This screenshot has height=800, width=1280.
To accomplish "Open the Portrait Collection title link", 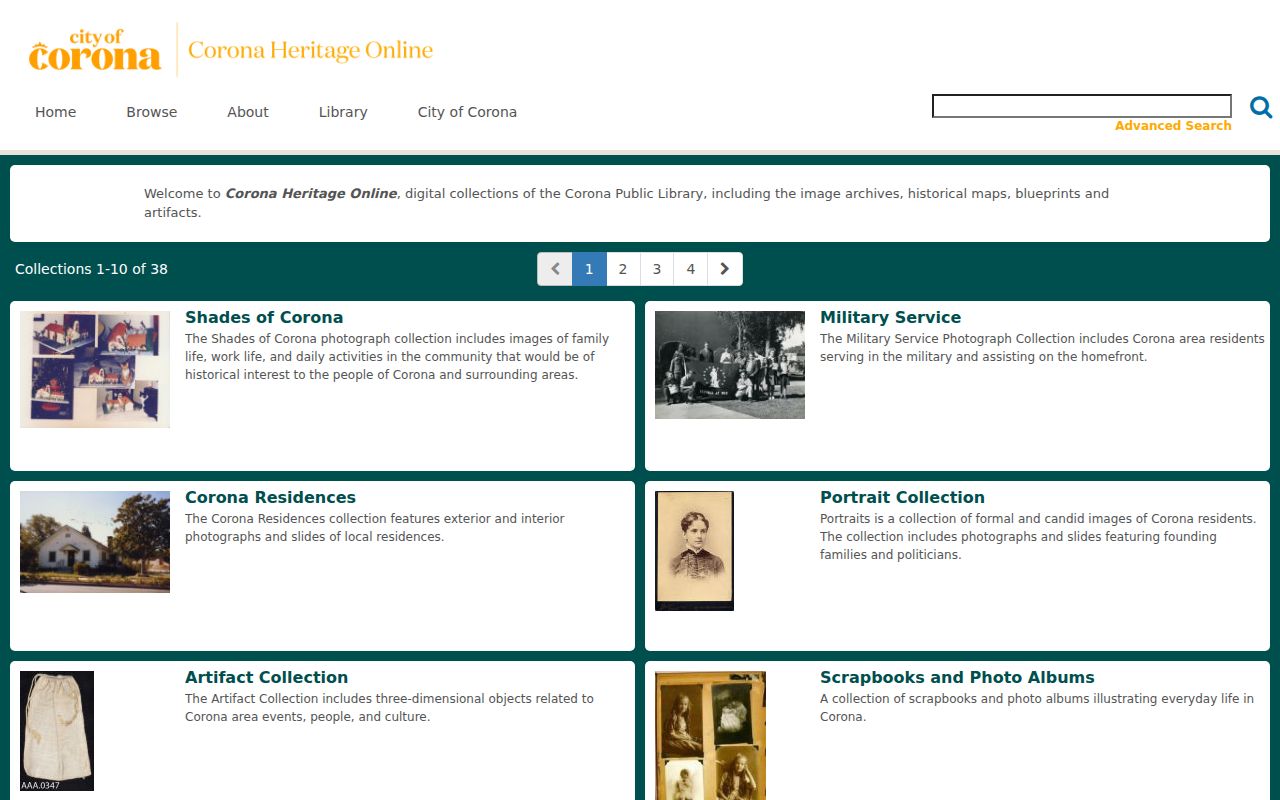I will [902, 497].
